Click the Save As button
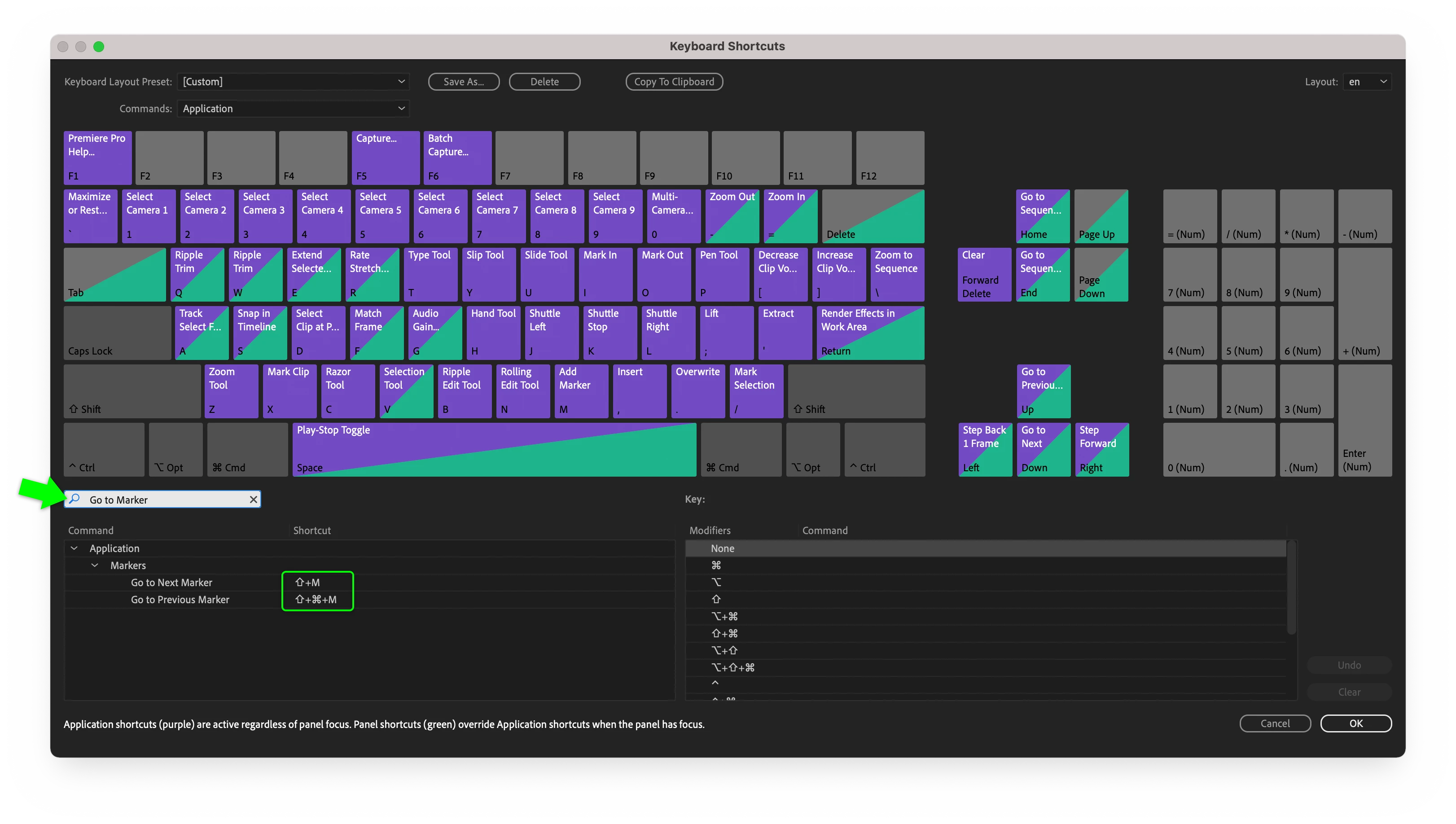Screen dimensions: 1456x824 click(464, 82)
